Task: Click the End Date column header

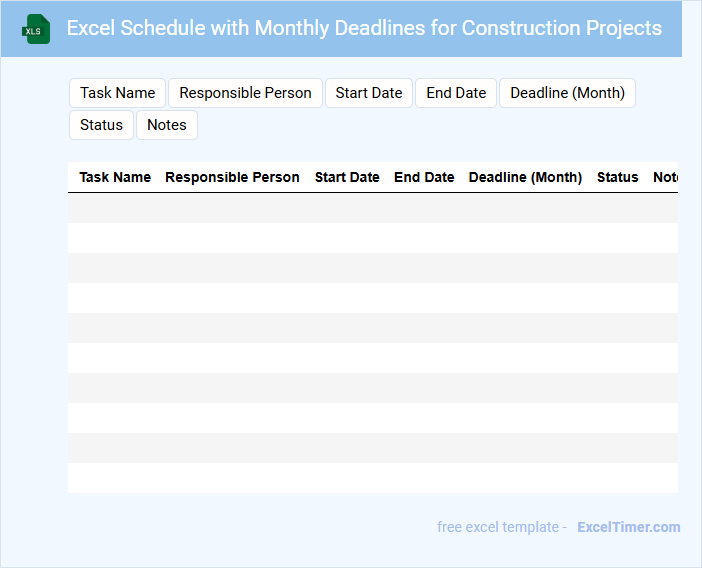Action: [x=424, y=177]
